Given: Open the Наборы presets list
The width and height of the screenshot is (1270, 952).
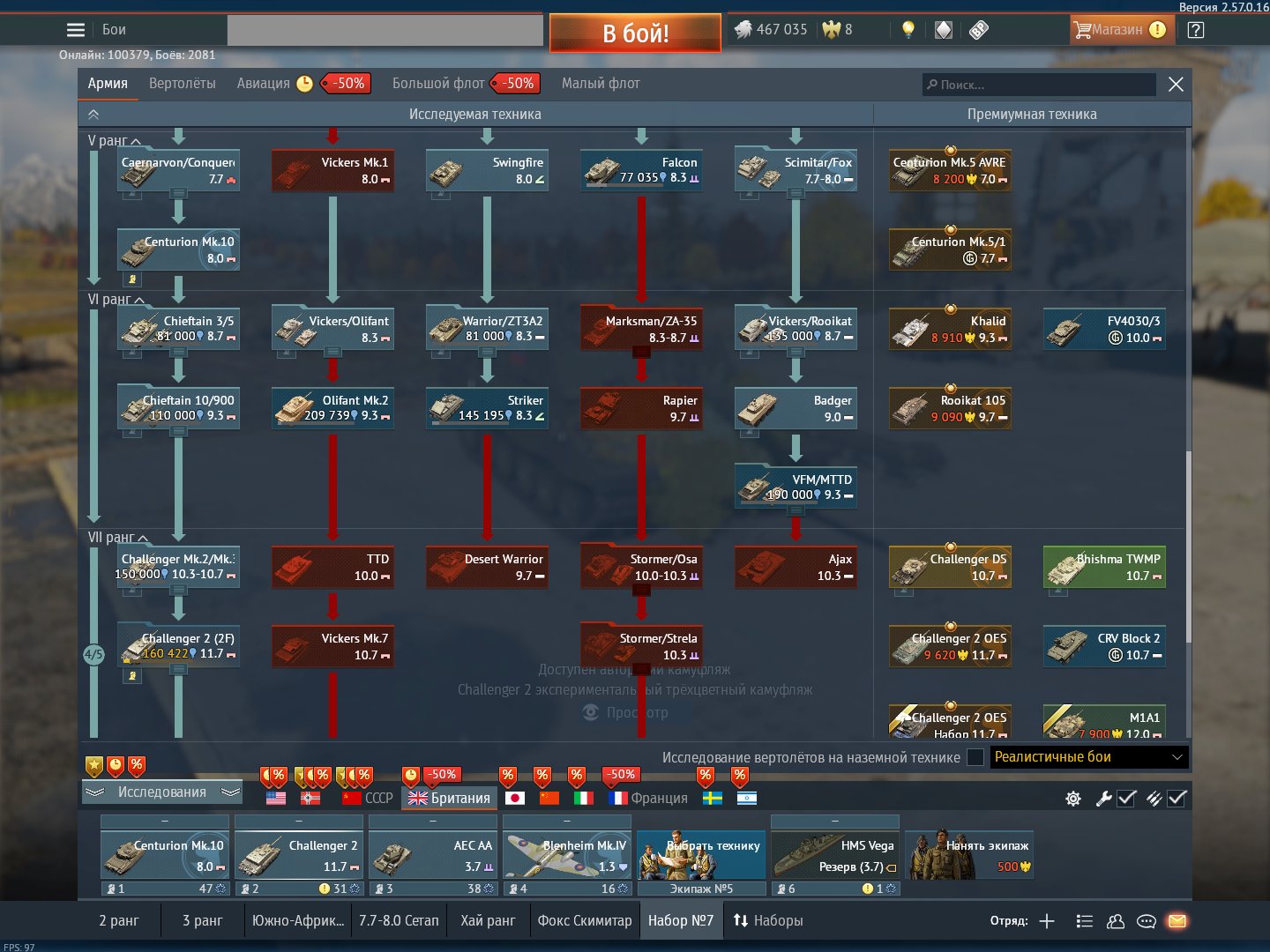Looking at the screenshot, I should pyautogui.click(x=768, y=921).
